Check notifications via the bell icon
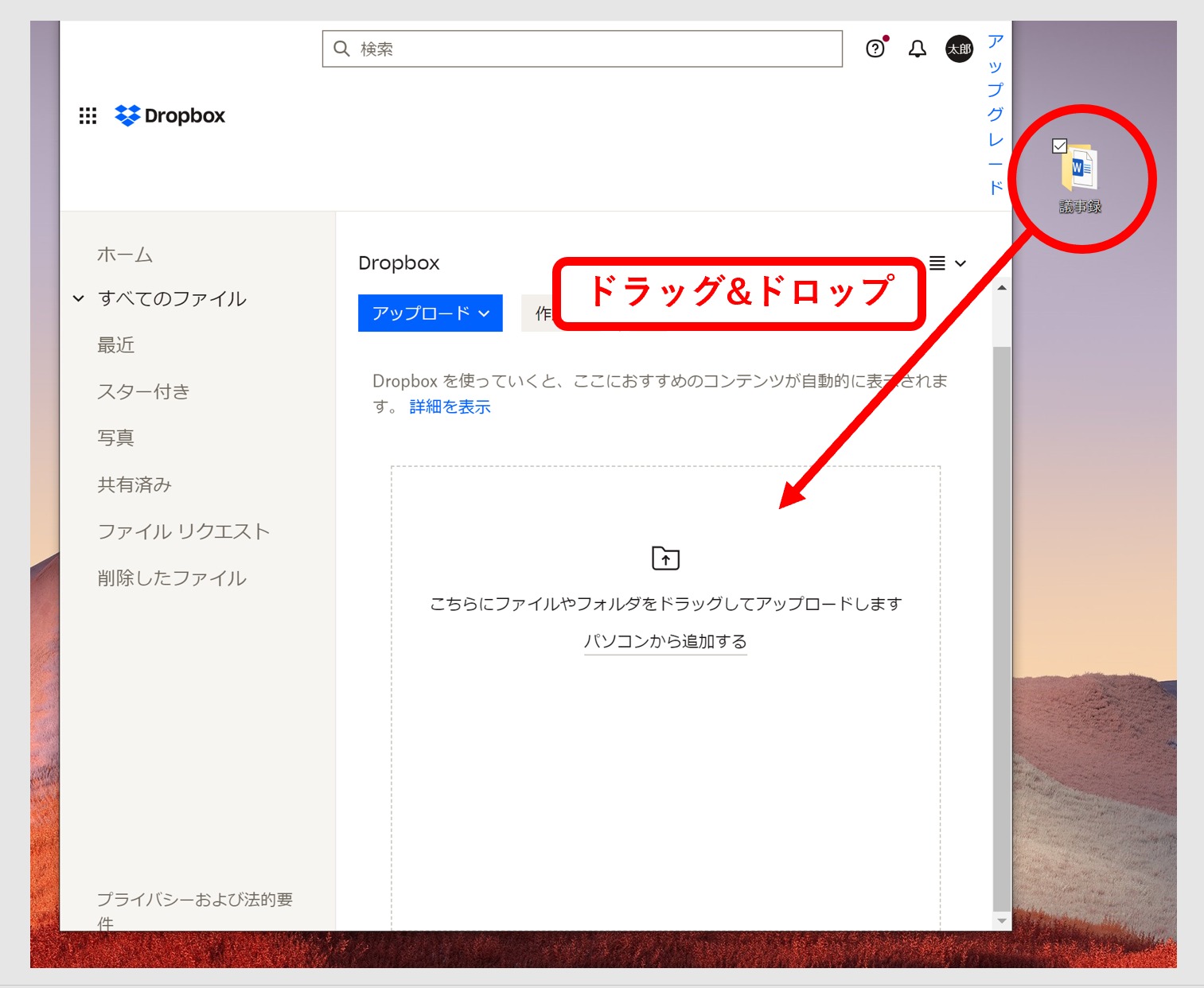This screenshot has width=1204, height=988. point(917,49)
